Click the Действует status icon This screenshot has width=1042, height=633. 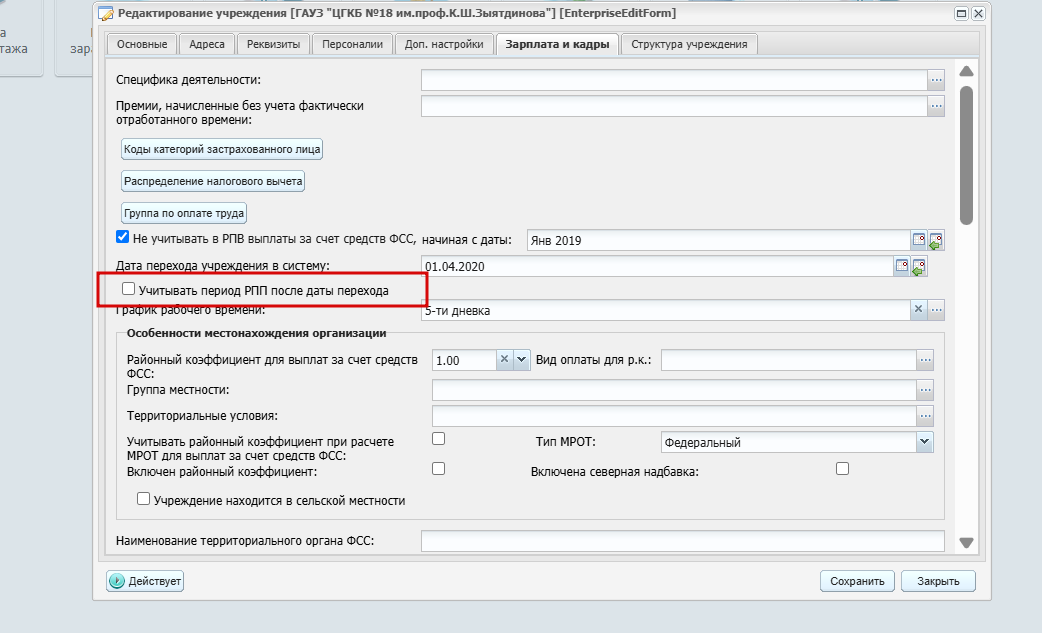[117, 581]
